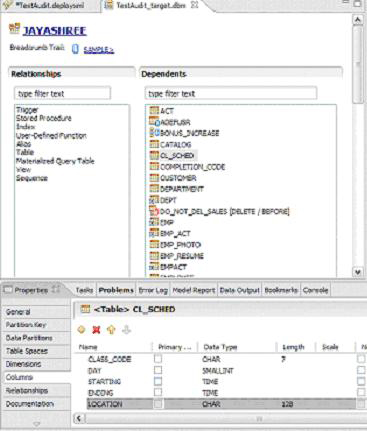Click the CUSTOMER table icon
Image resolution: width=367 pixels, height=431 pixels.
pyautogui.click(x=154, y=178)
